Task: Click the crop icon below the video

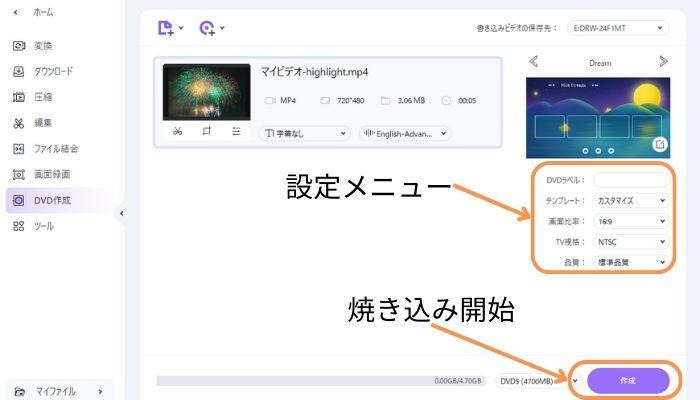Action: 206,132
